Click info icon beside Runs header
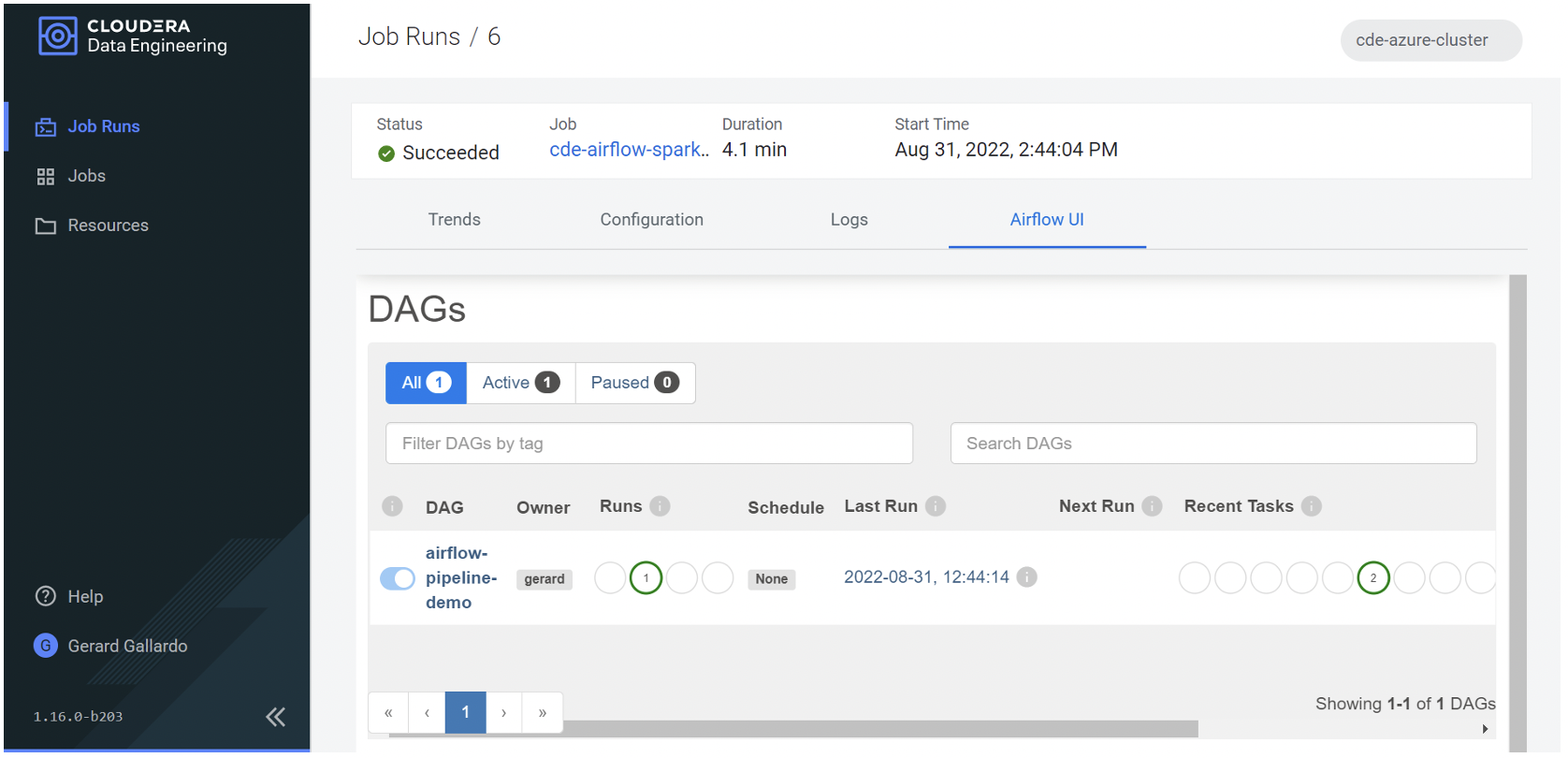 click(661, 506)
